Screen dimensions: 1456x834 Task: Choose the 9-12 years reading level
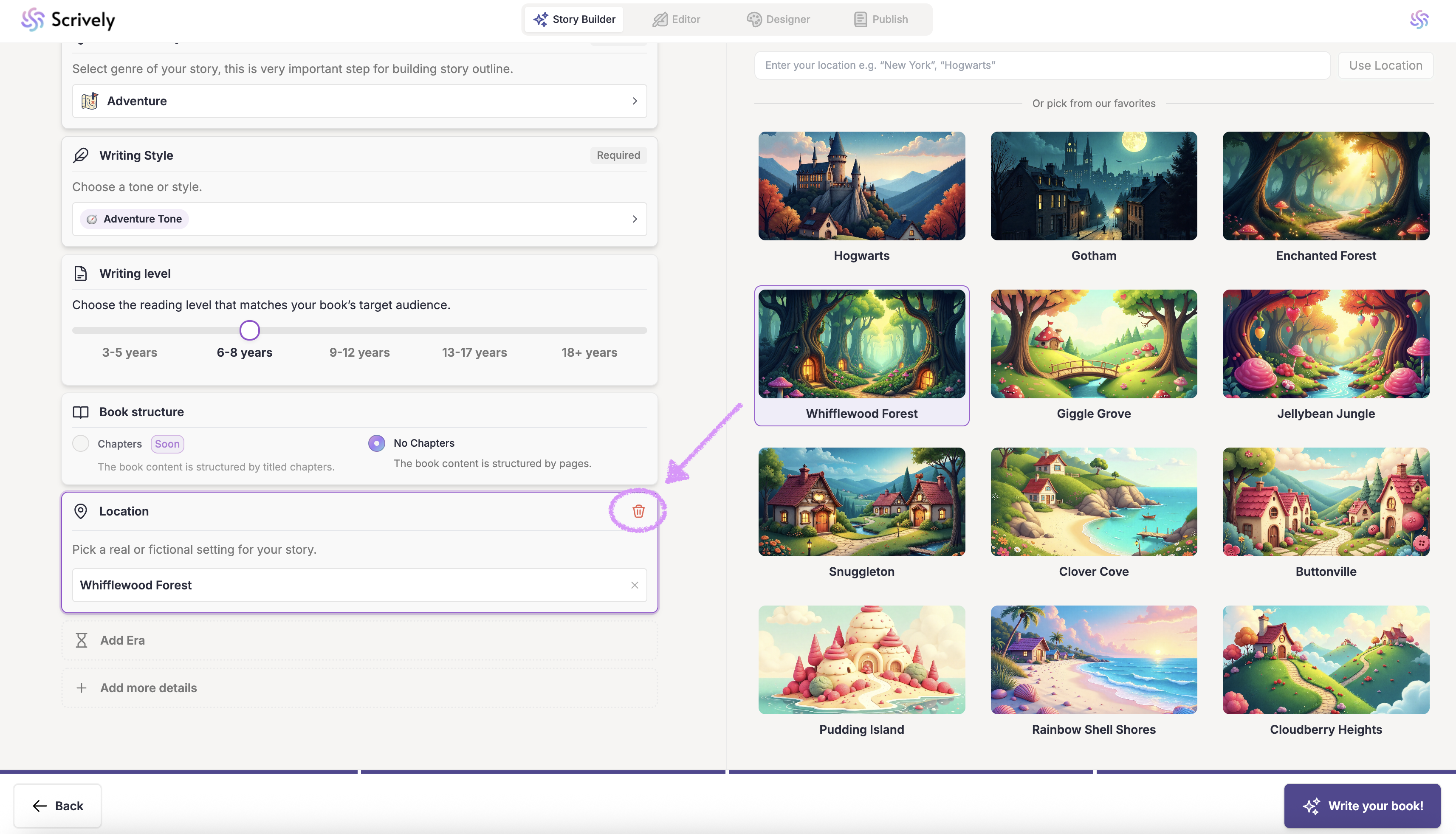[359, 352]
